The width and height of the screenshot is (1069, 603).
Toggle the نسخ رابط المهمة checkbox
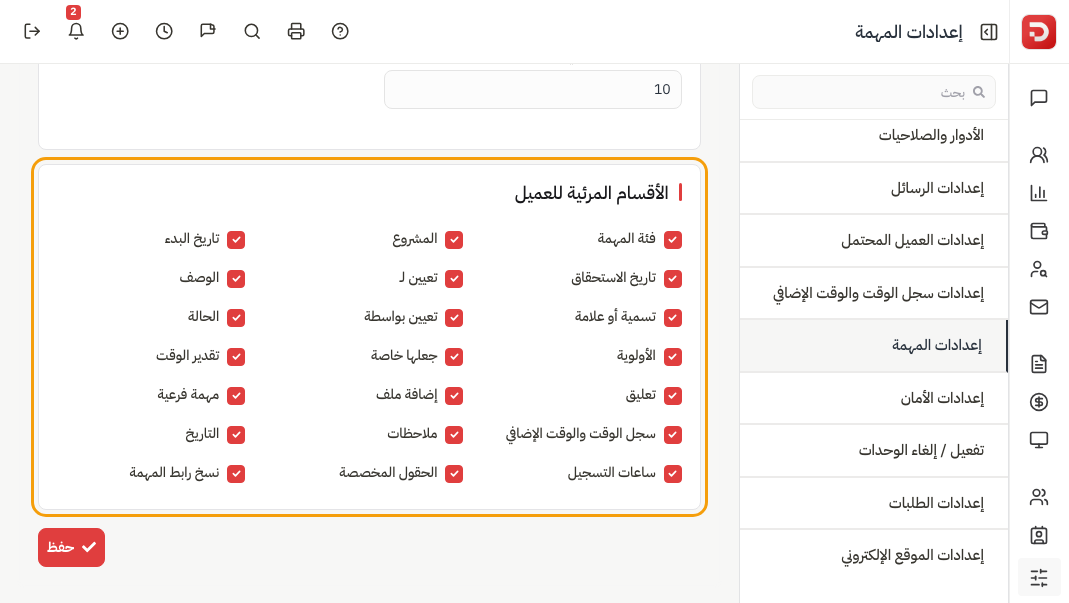[236, 473]
